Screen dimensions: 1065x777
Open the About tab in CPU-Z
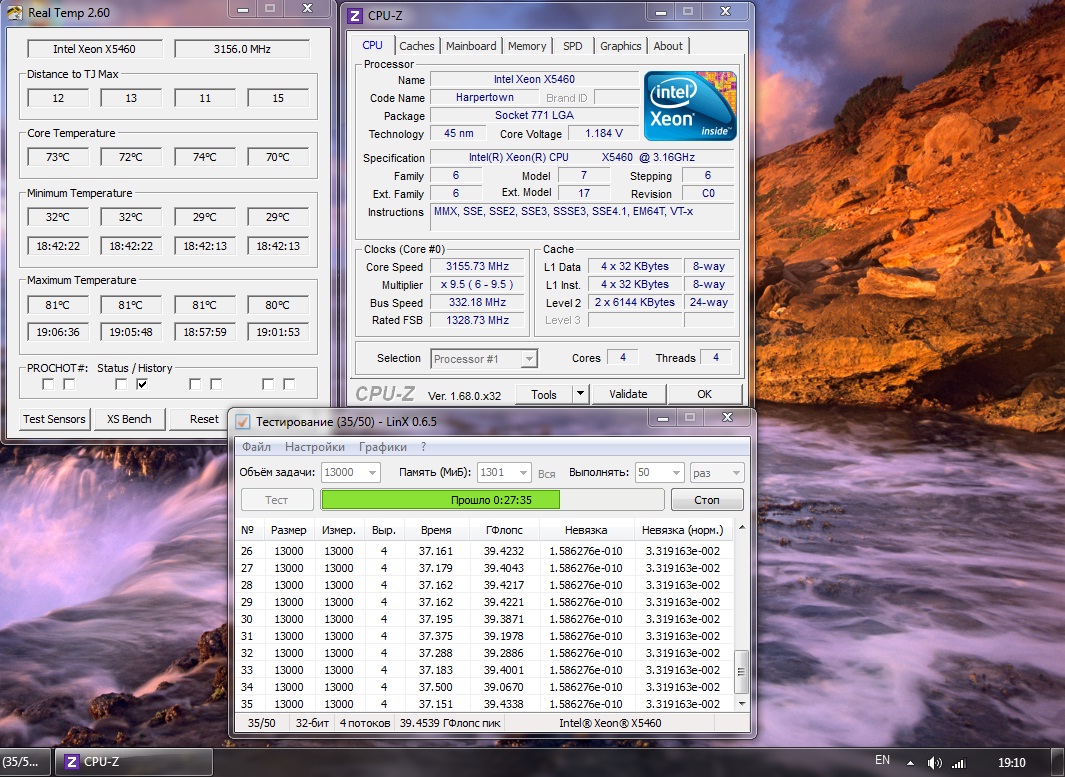pos(668,46)
